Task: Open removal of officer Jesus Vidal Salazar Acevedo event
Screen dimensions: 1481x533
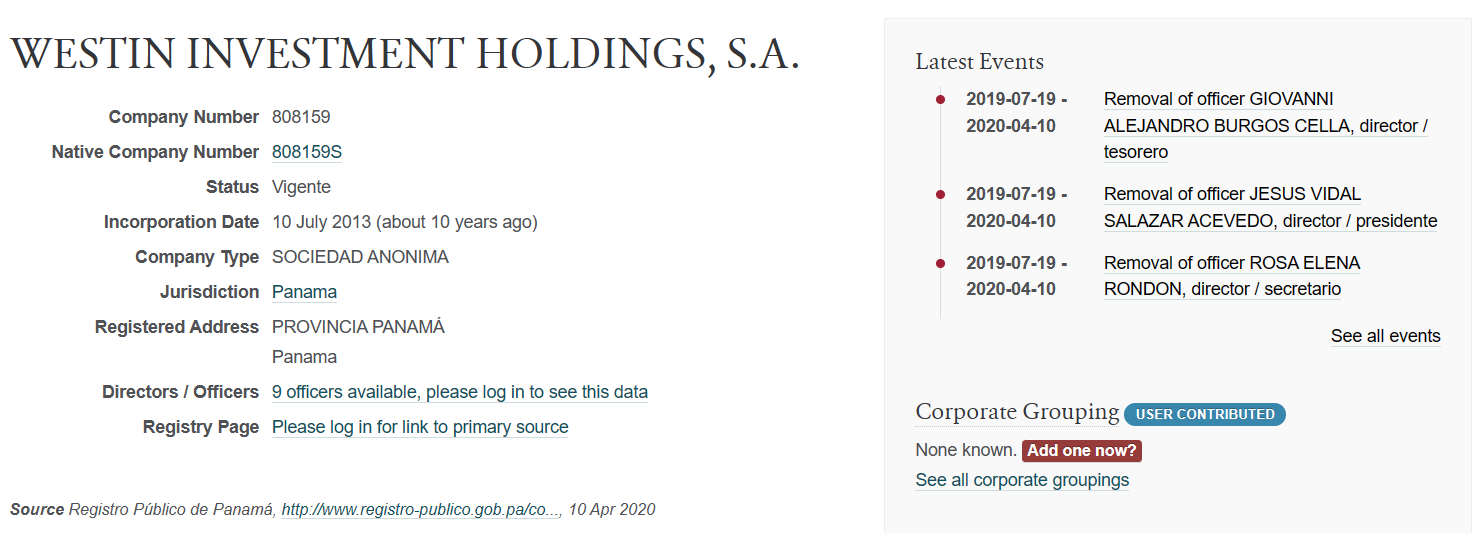Action: tap(1270, 208)
